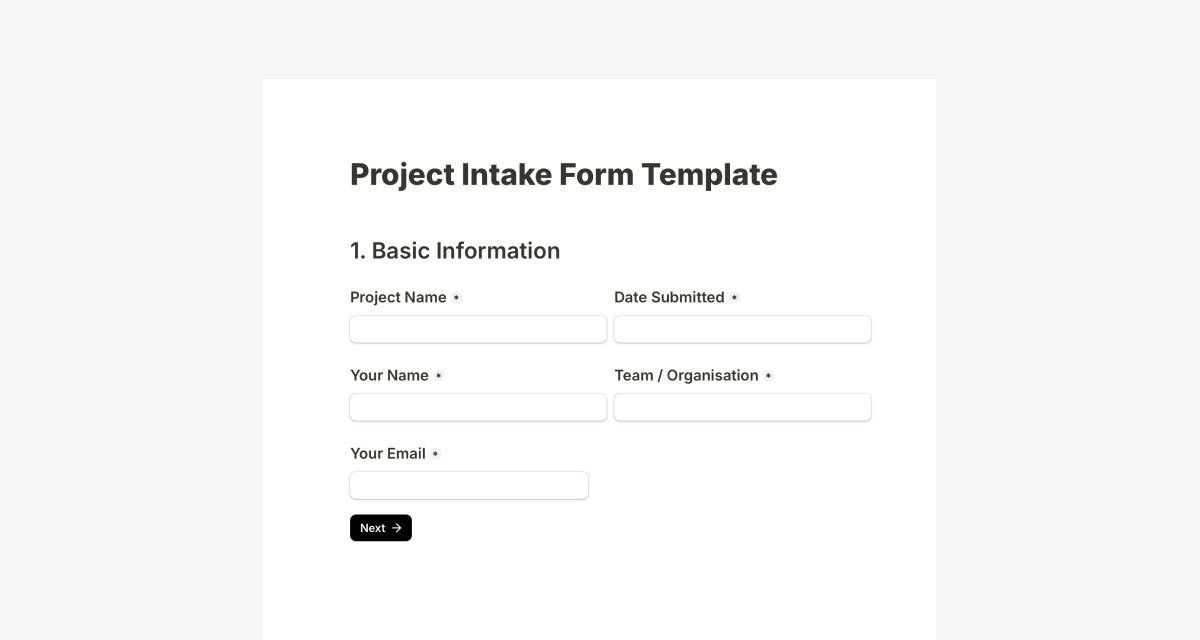Click the Your Name field label
The width and height of the screenshot is (1200, 640).
pyautogui.click(x=389, y=374)
